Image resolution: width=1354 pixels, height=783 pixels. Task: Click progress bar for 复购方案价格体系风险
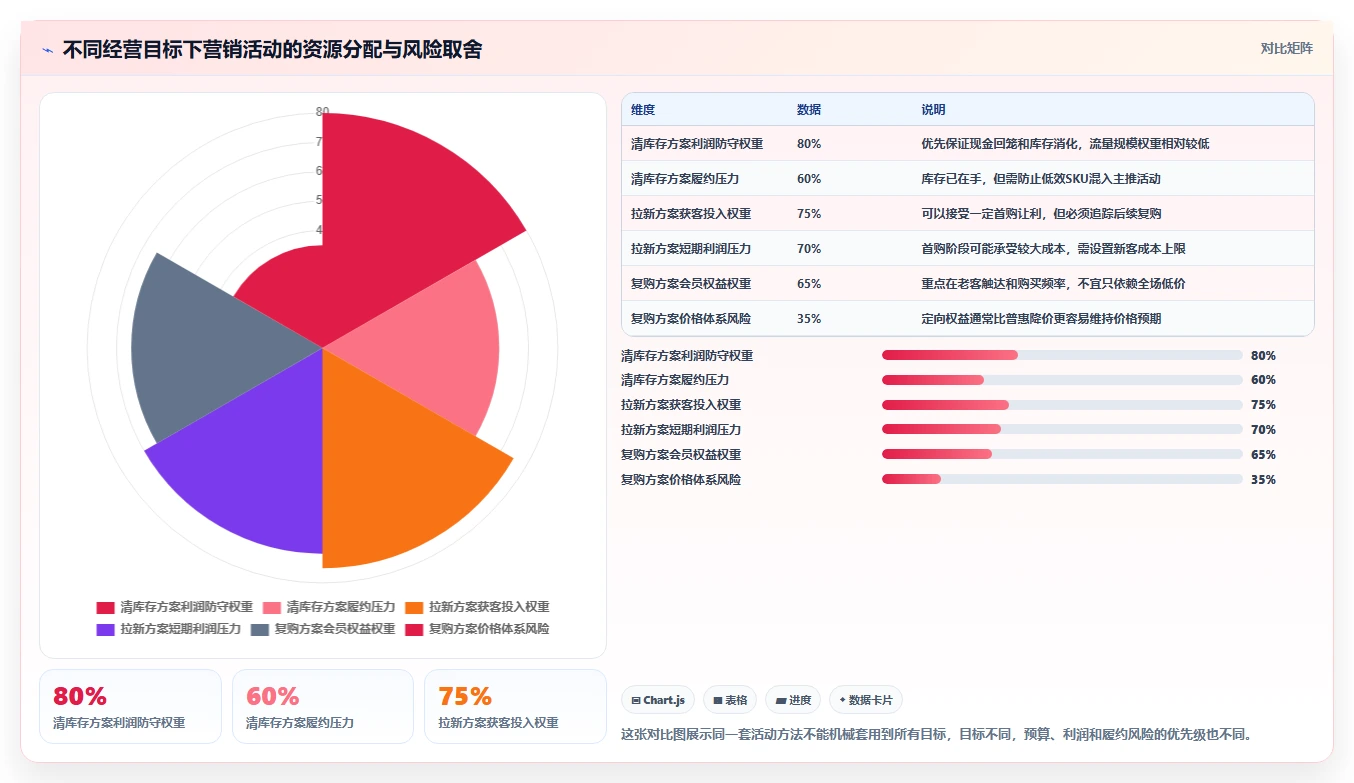click(x=1062, y=480)
